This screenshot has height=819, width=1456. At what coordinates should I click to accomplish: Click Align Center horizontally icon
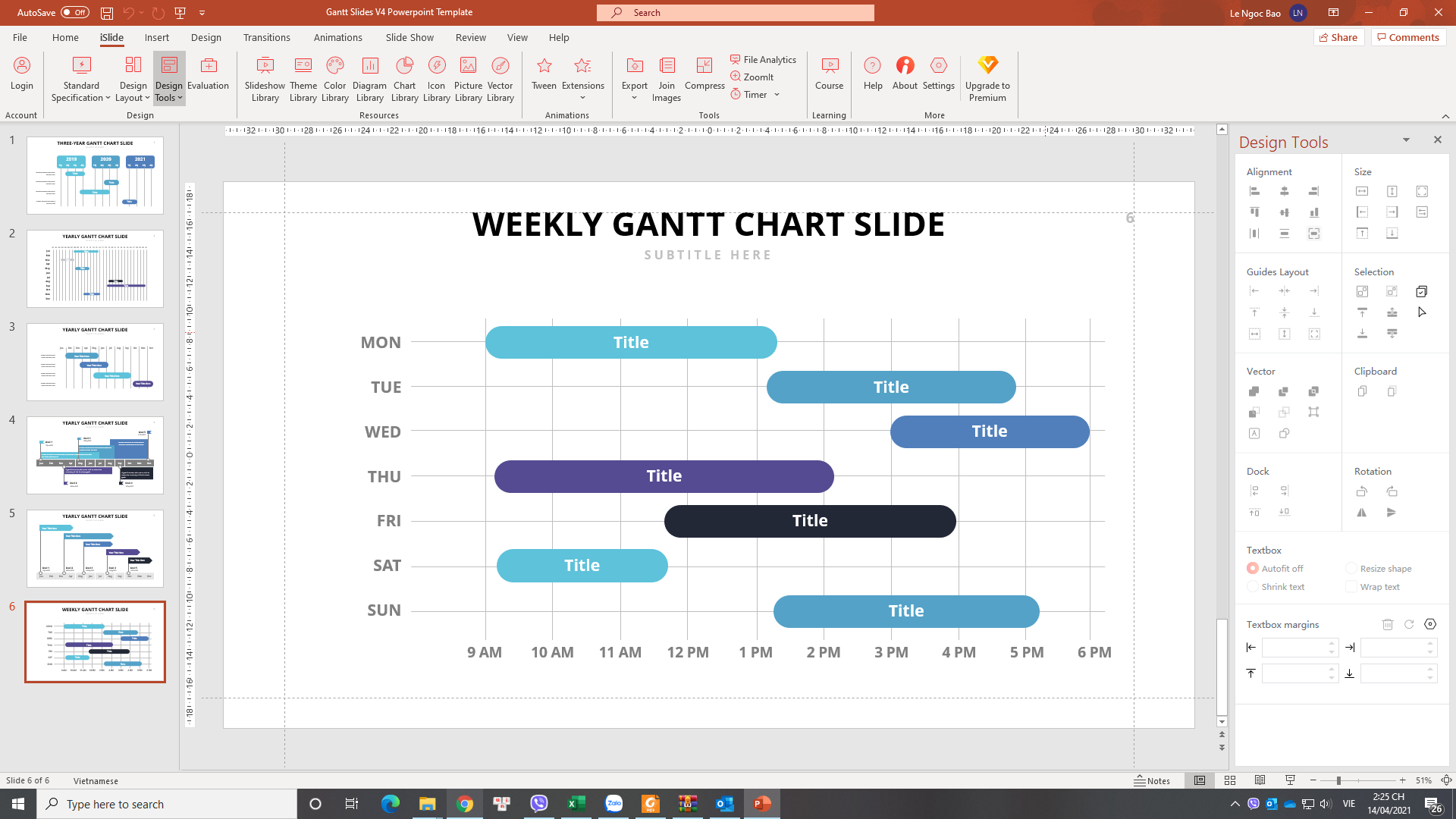tap(1284, 191)
